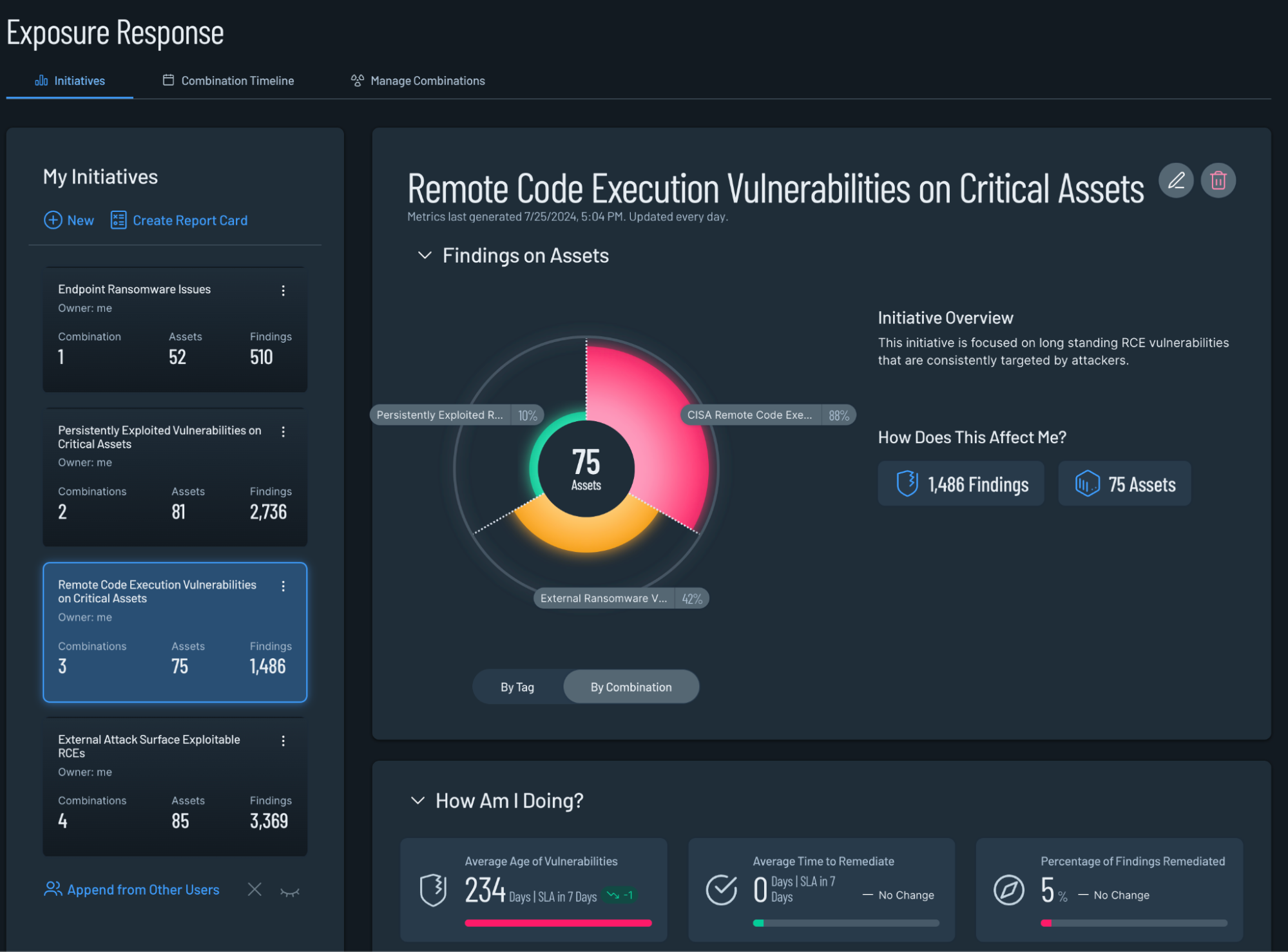
Task: Click the three-dot menu for External Attack Surface
Action: pos(284,741)
